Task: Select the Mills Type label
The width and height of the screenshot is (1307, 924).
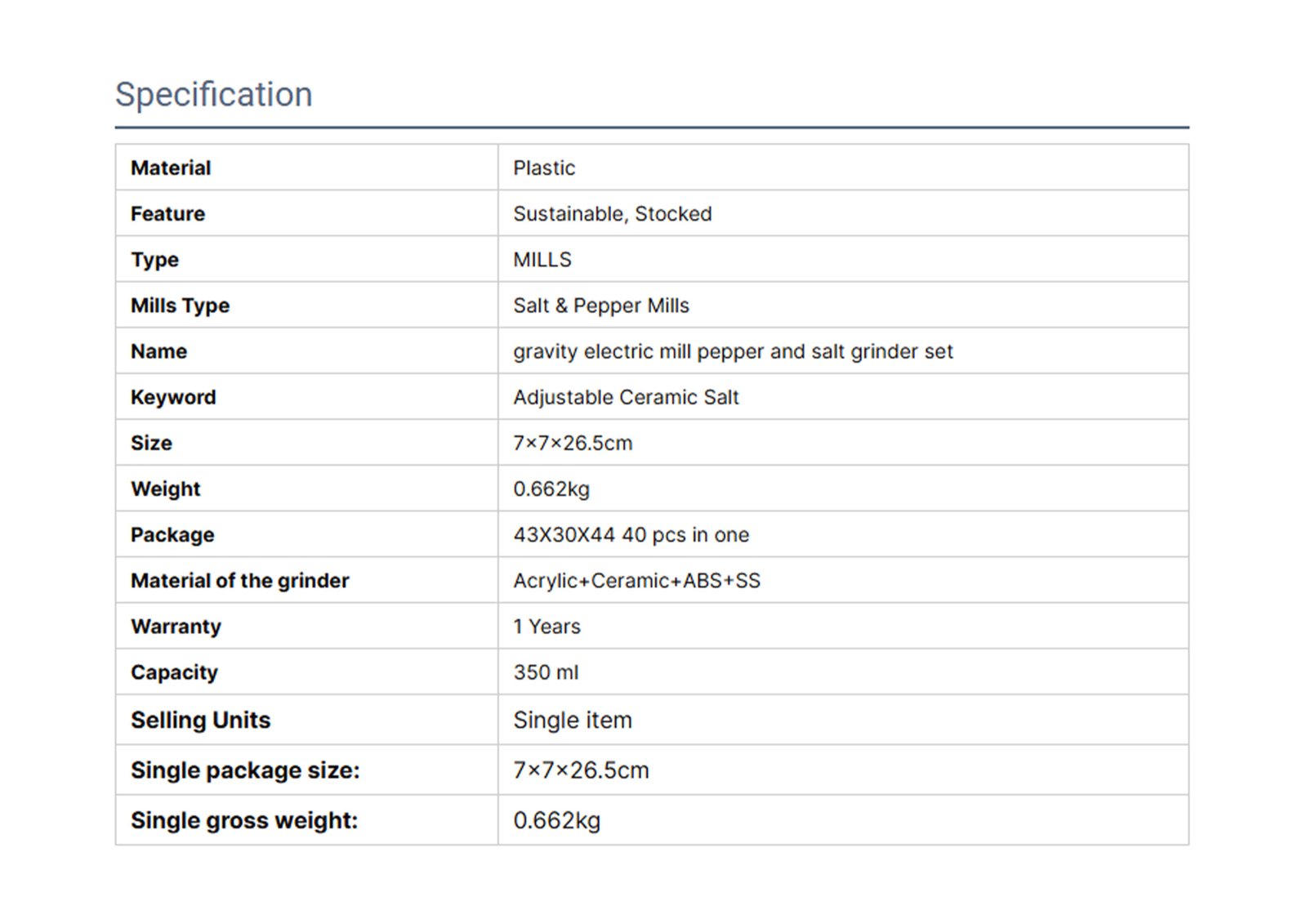Action: [180, 306]
